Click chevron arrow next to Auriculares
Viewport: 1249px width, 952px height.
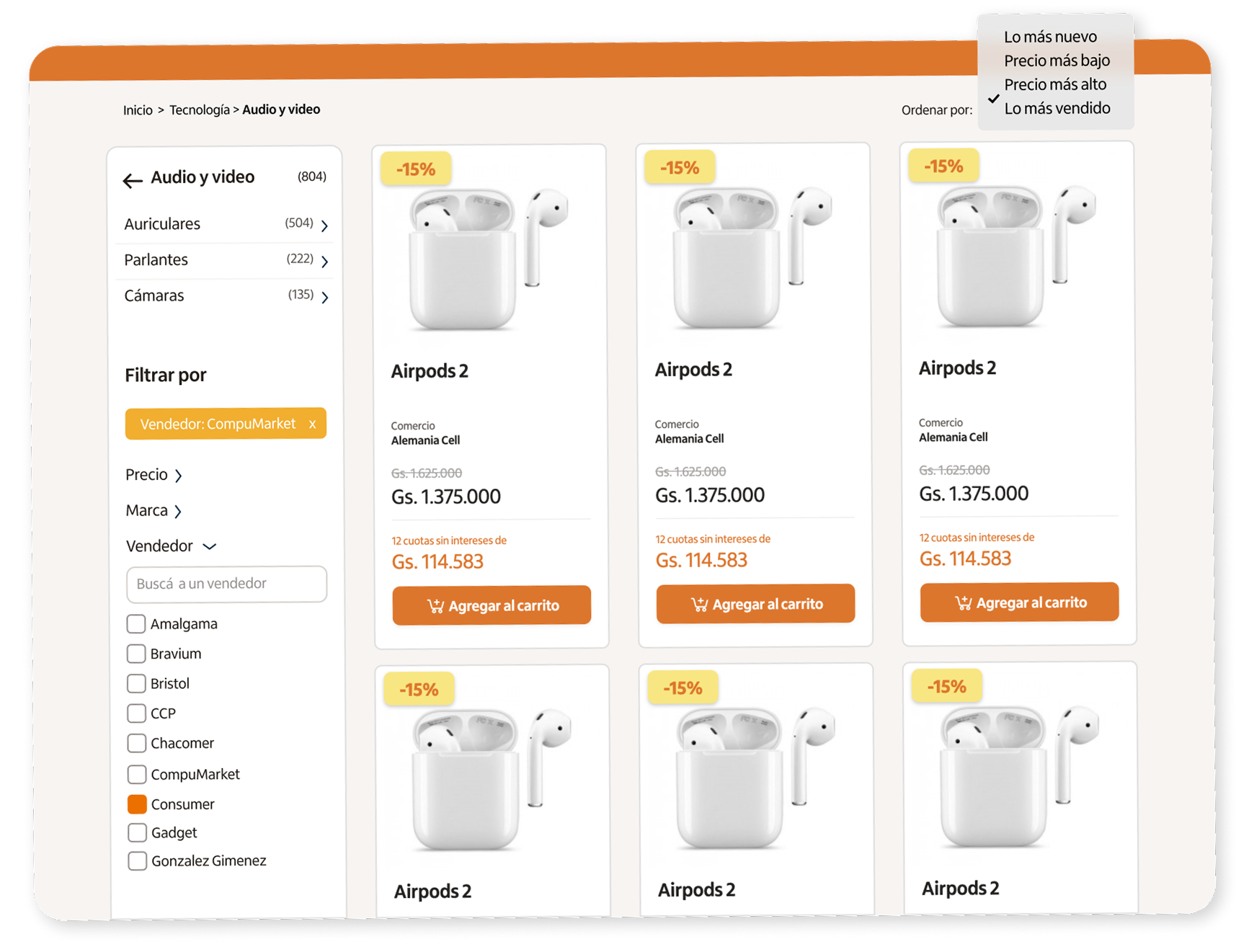coord(324,226)
